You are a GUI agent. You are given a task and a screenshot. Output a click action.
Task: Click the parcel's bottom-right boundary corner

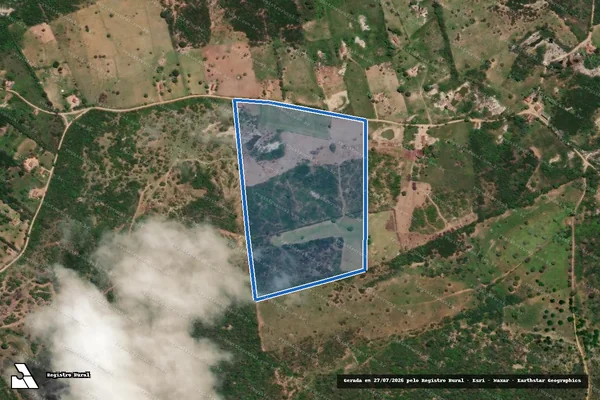tap(365, 270)
